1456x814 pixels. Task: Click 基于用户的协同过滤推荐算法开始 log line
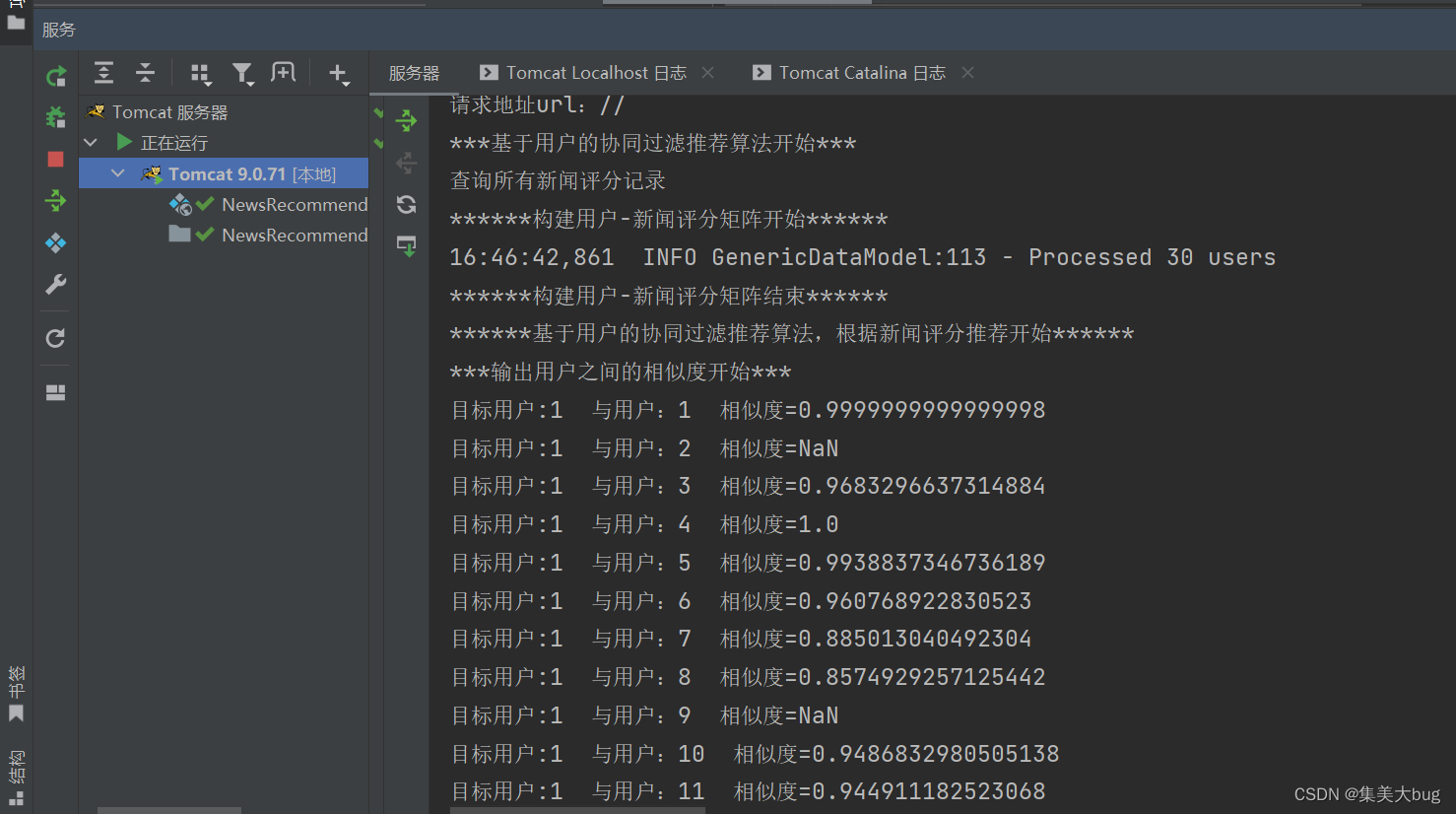tap(653, 144)
